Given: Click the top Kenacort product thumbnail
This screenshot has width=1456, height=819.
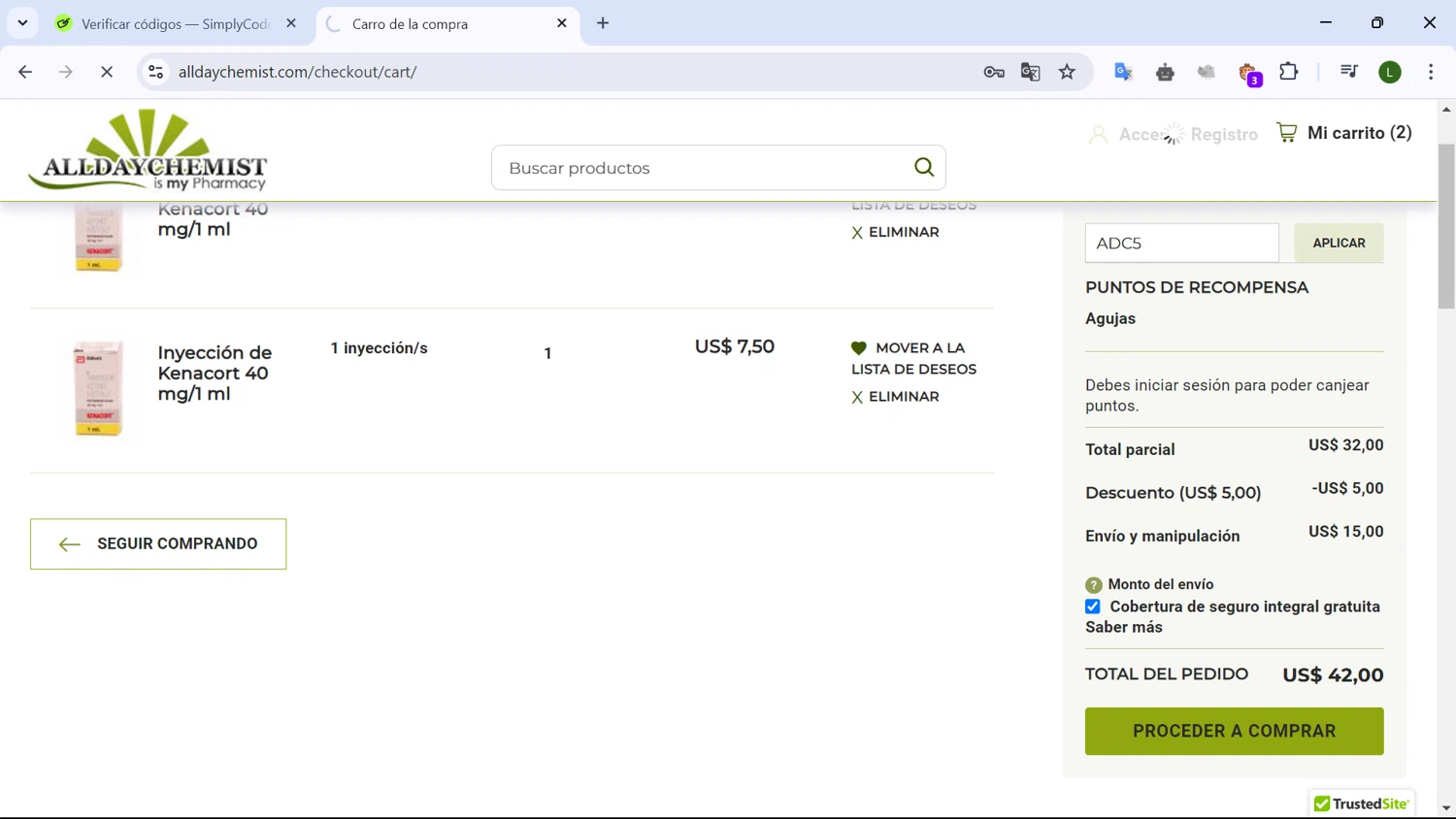Looking at the screenshot, I should [x=98, y=239].
